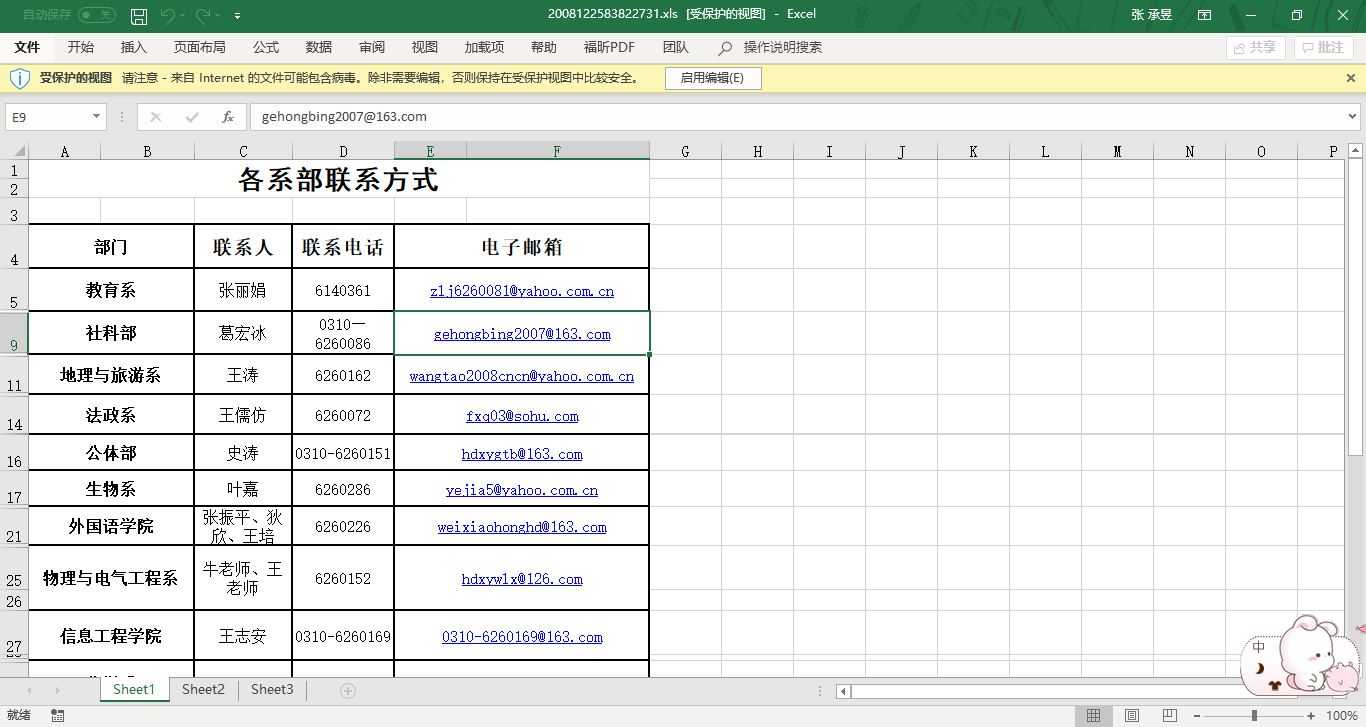Switch to Page Layout view in status bar
Viewport: 1366px width, 727px height.
1132,715
